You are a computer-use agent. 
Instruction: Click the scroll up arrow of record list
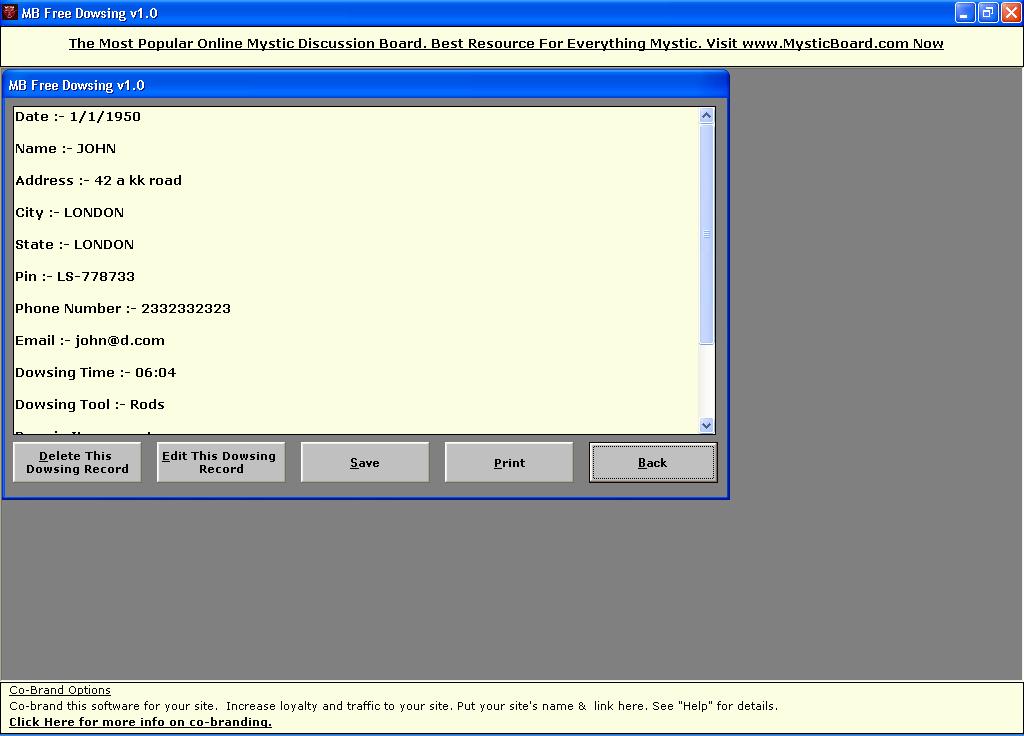coord(706,116)
